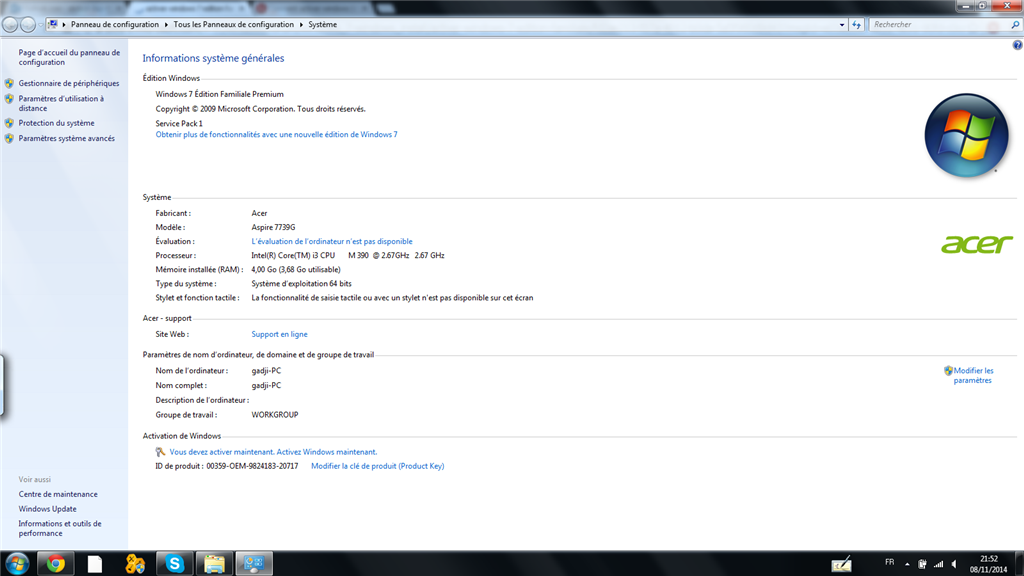Viewport: 1024px width, 576px height.
Task: Open 'Informations et outils de performance'
Action: click(x=60, y=528)
